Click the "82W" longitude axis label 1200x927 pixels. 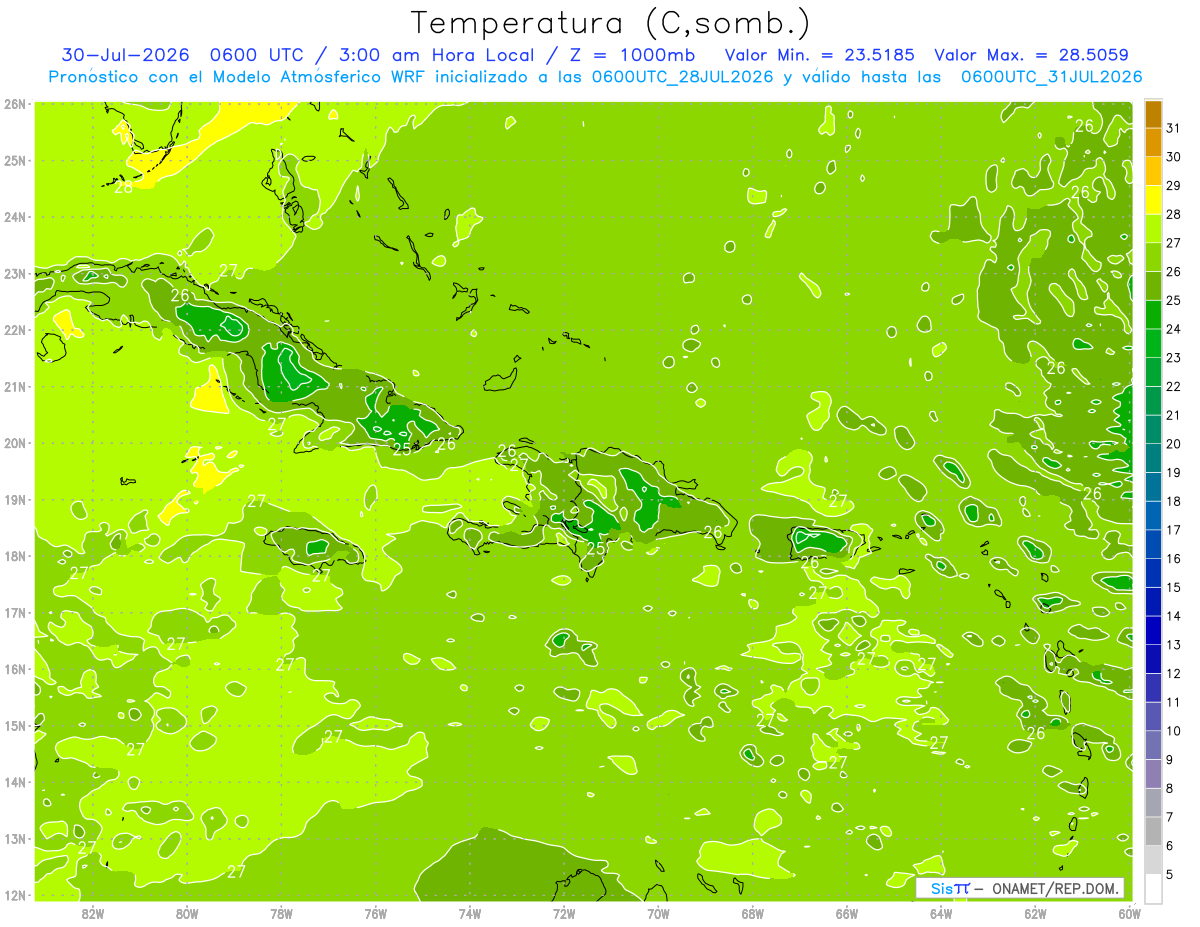pyautogui.click(x=92, y=913)
